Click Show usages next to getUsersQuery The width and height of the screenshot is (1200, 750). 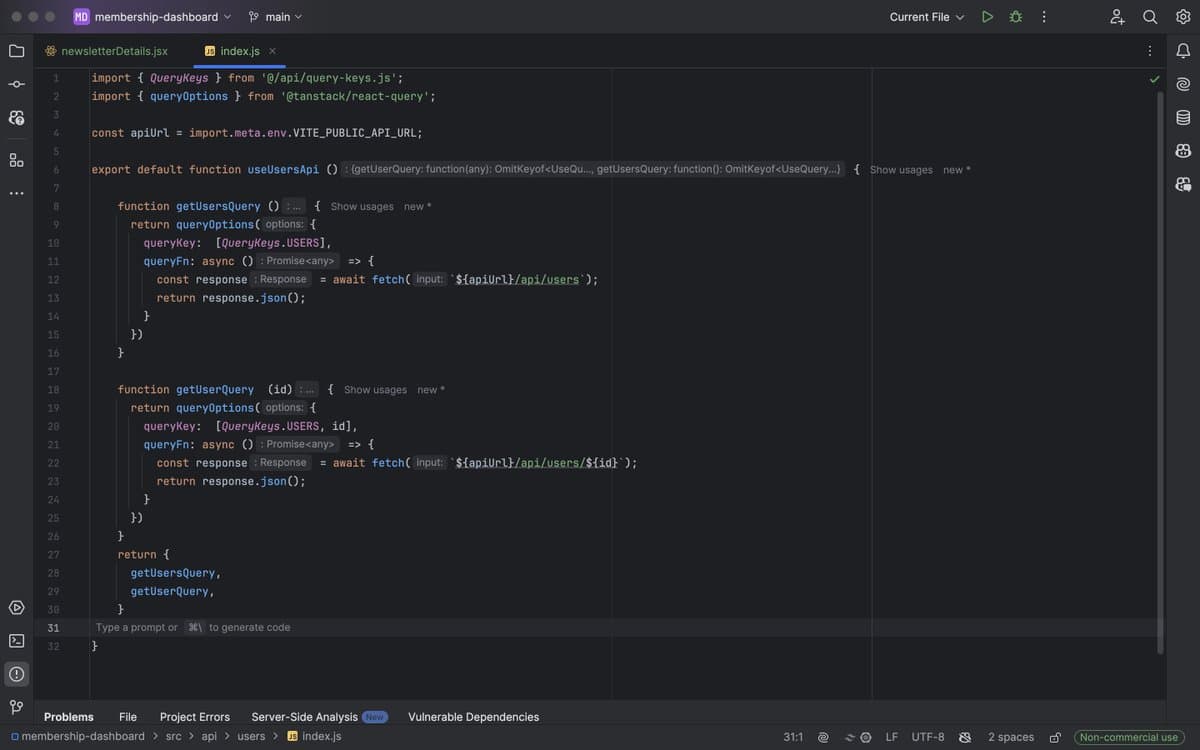point(362,206)
